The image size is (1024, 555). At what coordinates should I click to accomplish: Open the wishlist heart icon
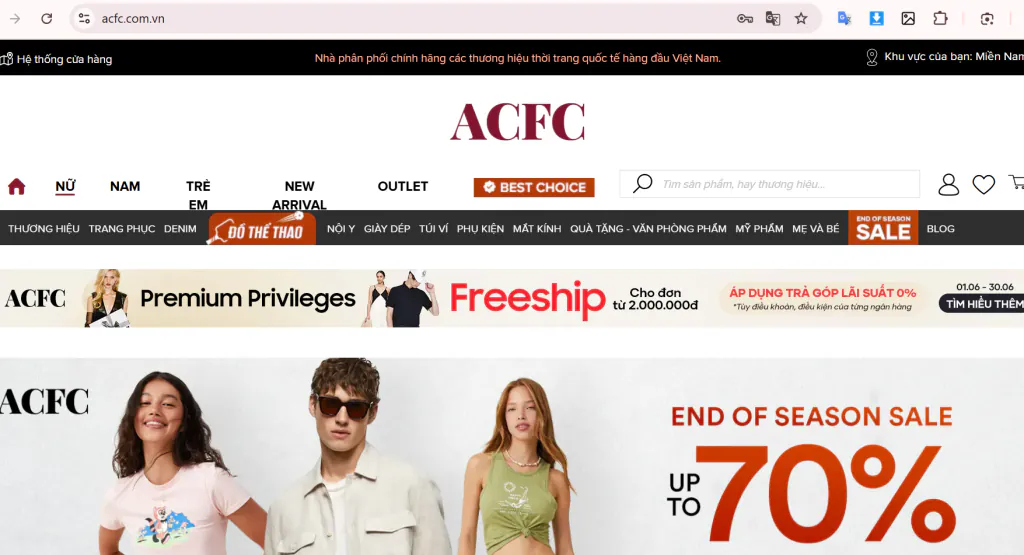pyautogui.click(x=984, y=185)
